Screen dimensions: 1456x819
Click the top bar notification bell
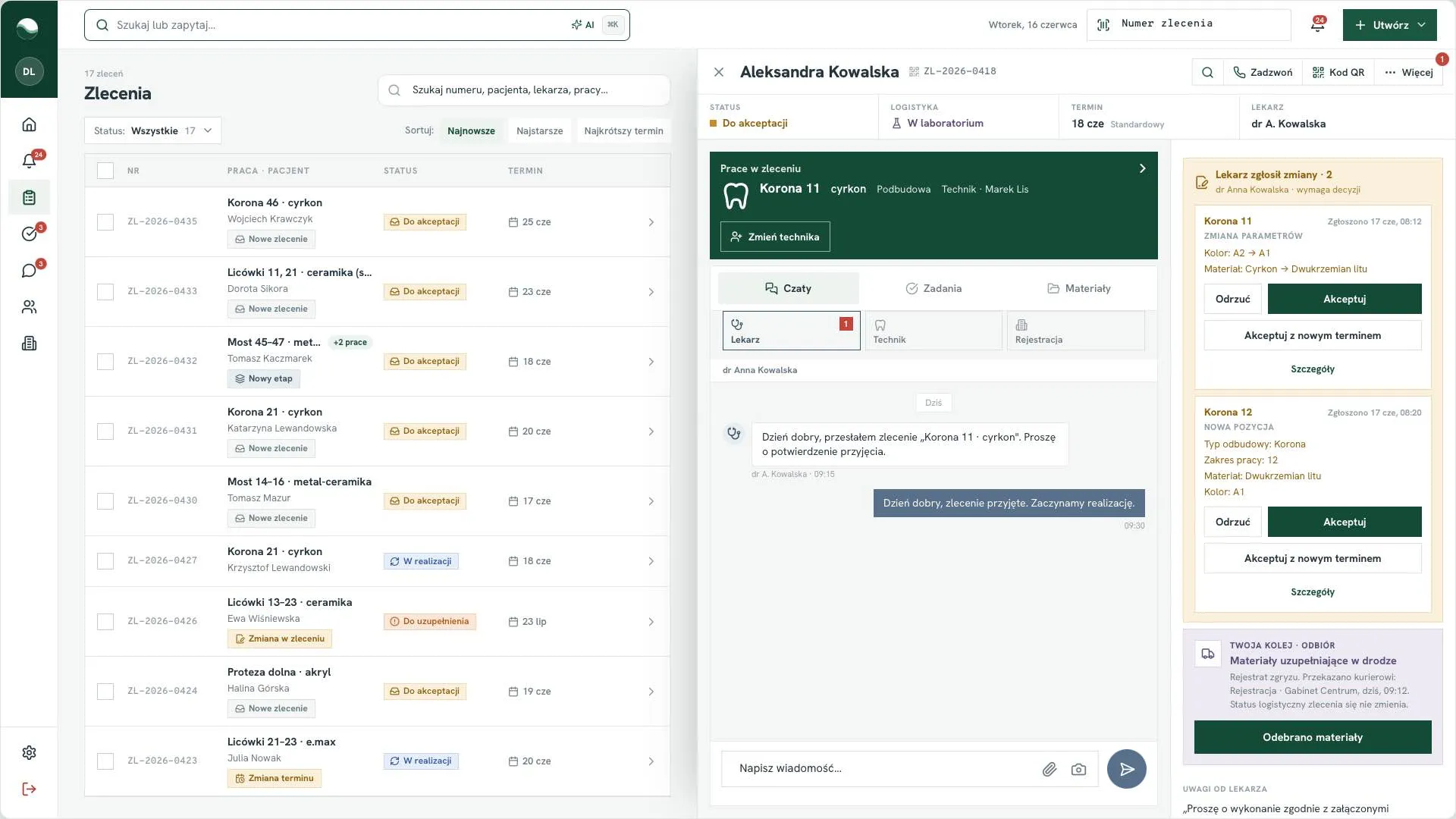tap(1317, 25)
